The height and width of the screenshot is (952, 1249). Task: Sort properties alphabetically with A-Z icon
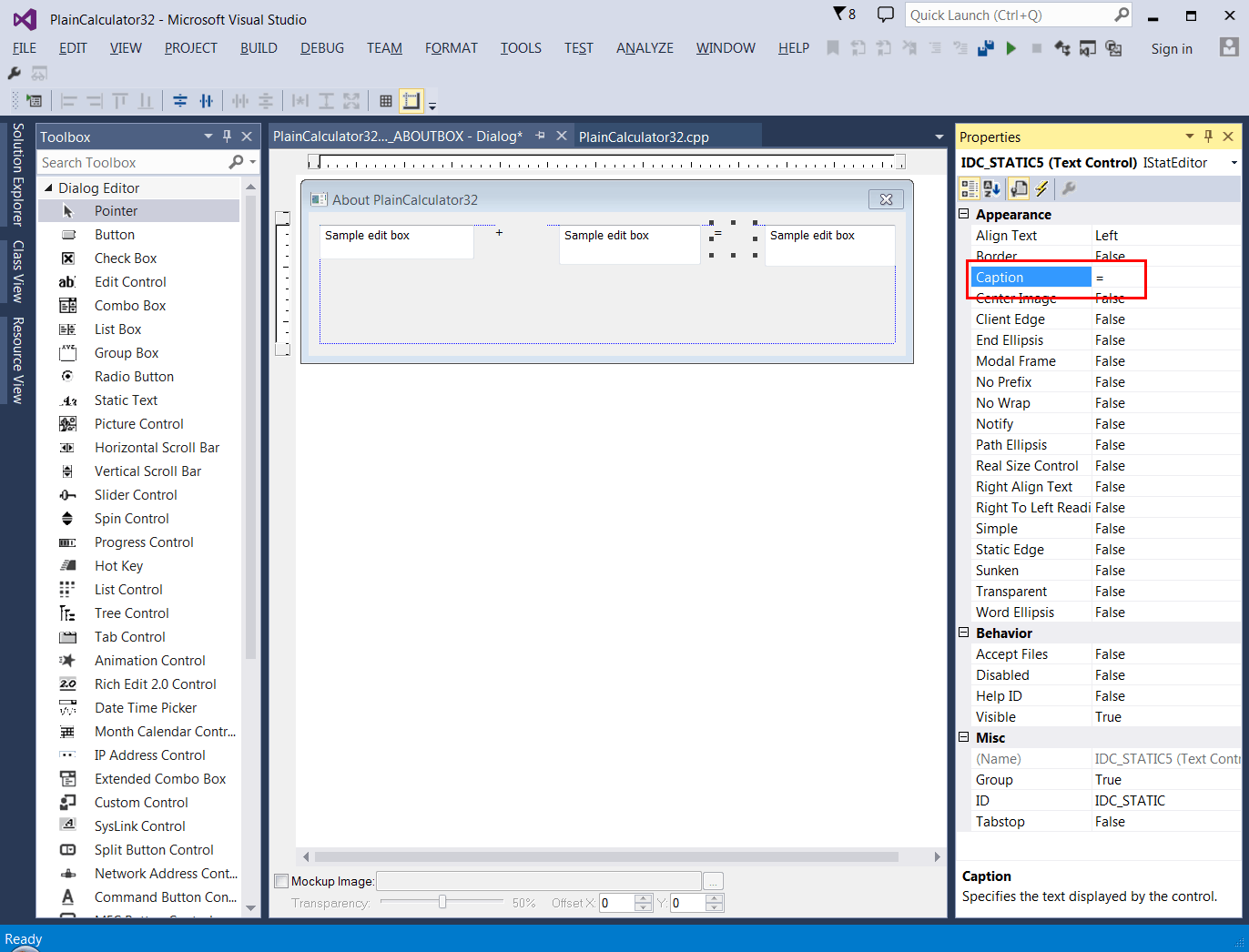(x=992, y=188)
